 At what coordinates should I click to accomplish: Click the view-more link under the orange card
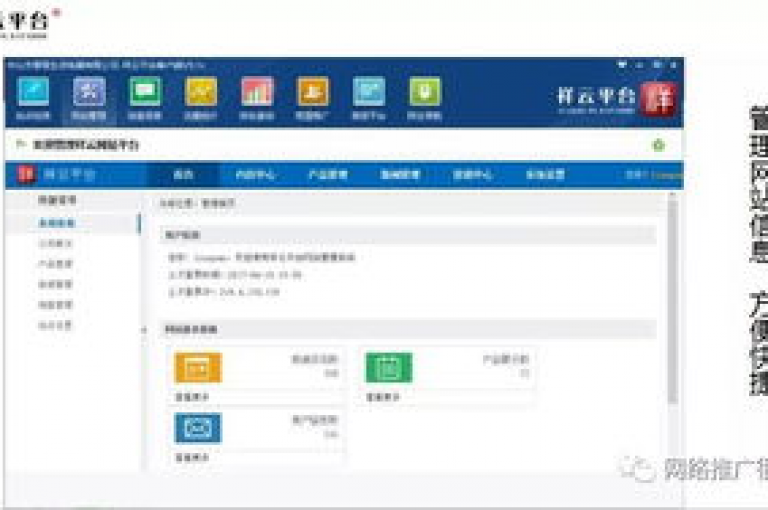192,397
